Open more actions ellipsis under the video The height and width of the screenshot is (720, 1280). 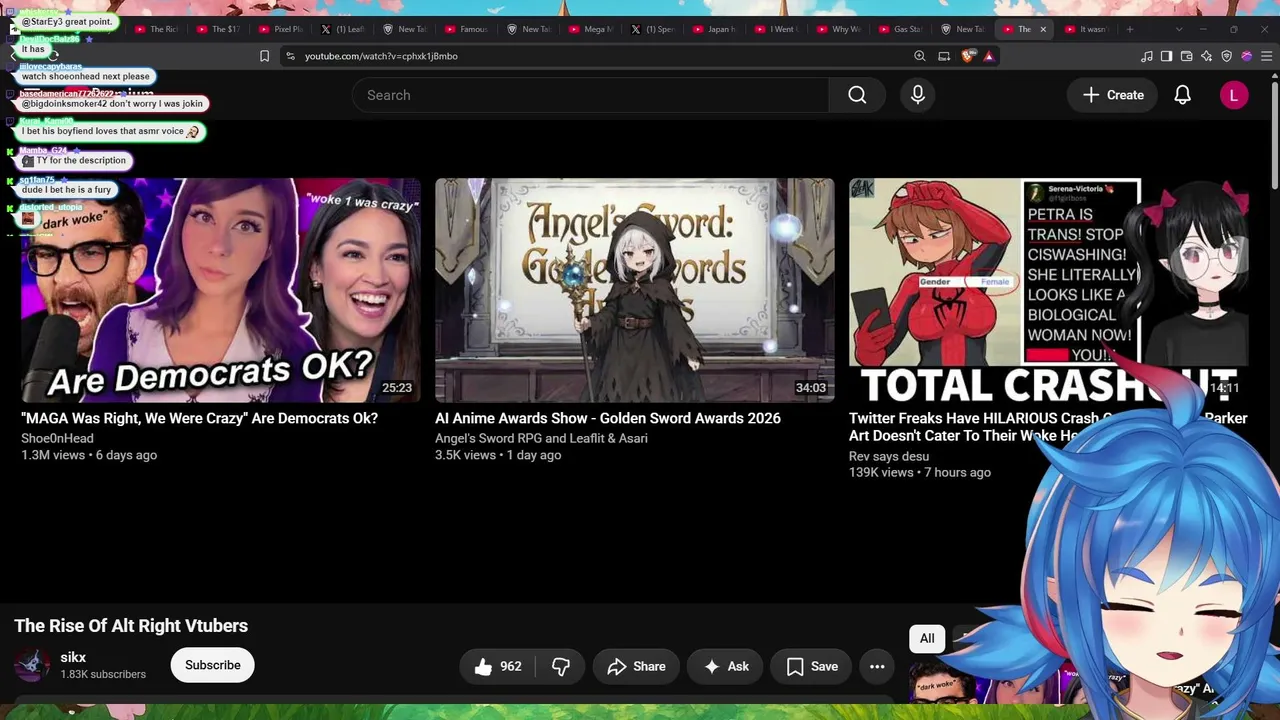877,666
